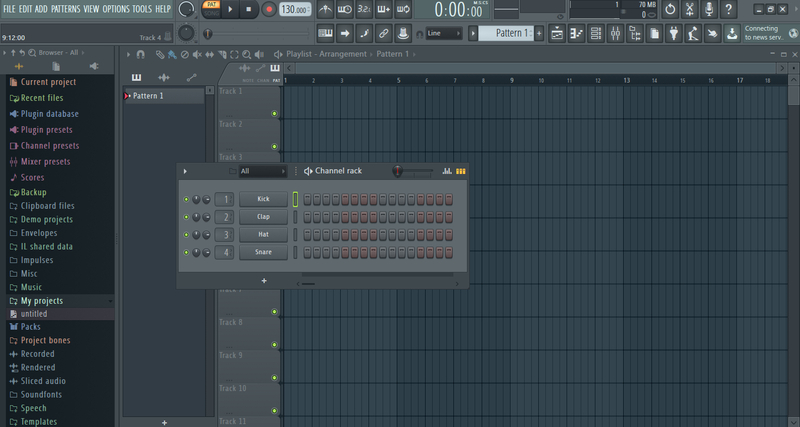This screenshot has width=800, height=427.
Task: Open the All channel filter dropdown
Action: point(263,171)
